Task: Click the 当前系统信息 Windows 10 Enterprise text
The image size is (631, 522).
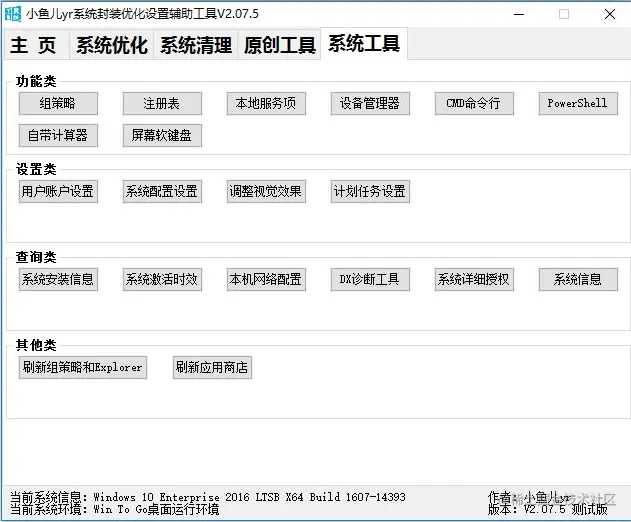Action: [x=208, y=497]
